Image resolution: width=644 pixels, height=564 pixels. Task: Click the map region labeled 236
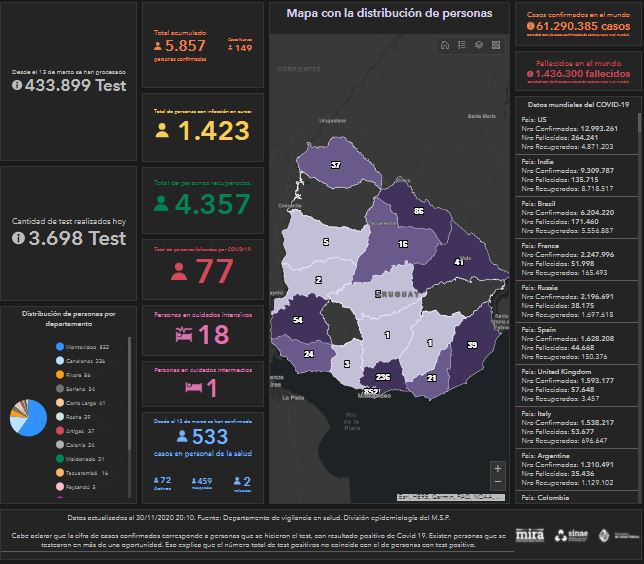[x=382, y=377]
